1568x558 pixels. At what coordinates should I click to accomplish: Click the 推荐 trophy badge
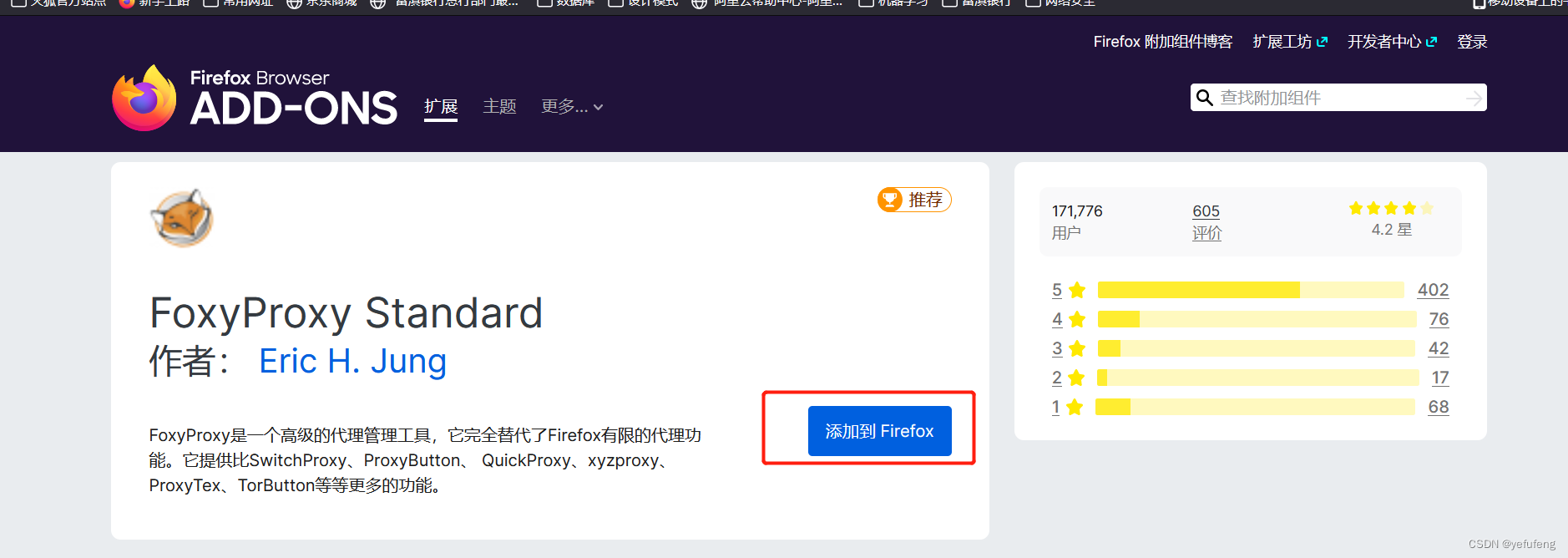coord(914,200)
